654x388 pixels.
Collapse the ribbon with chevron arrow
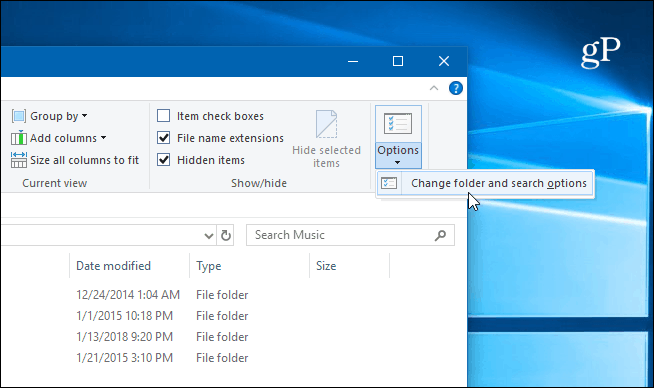434,88
